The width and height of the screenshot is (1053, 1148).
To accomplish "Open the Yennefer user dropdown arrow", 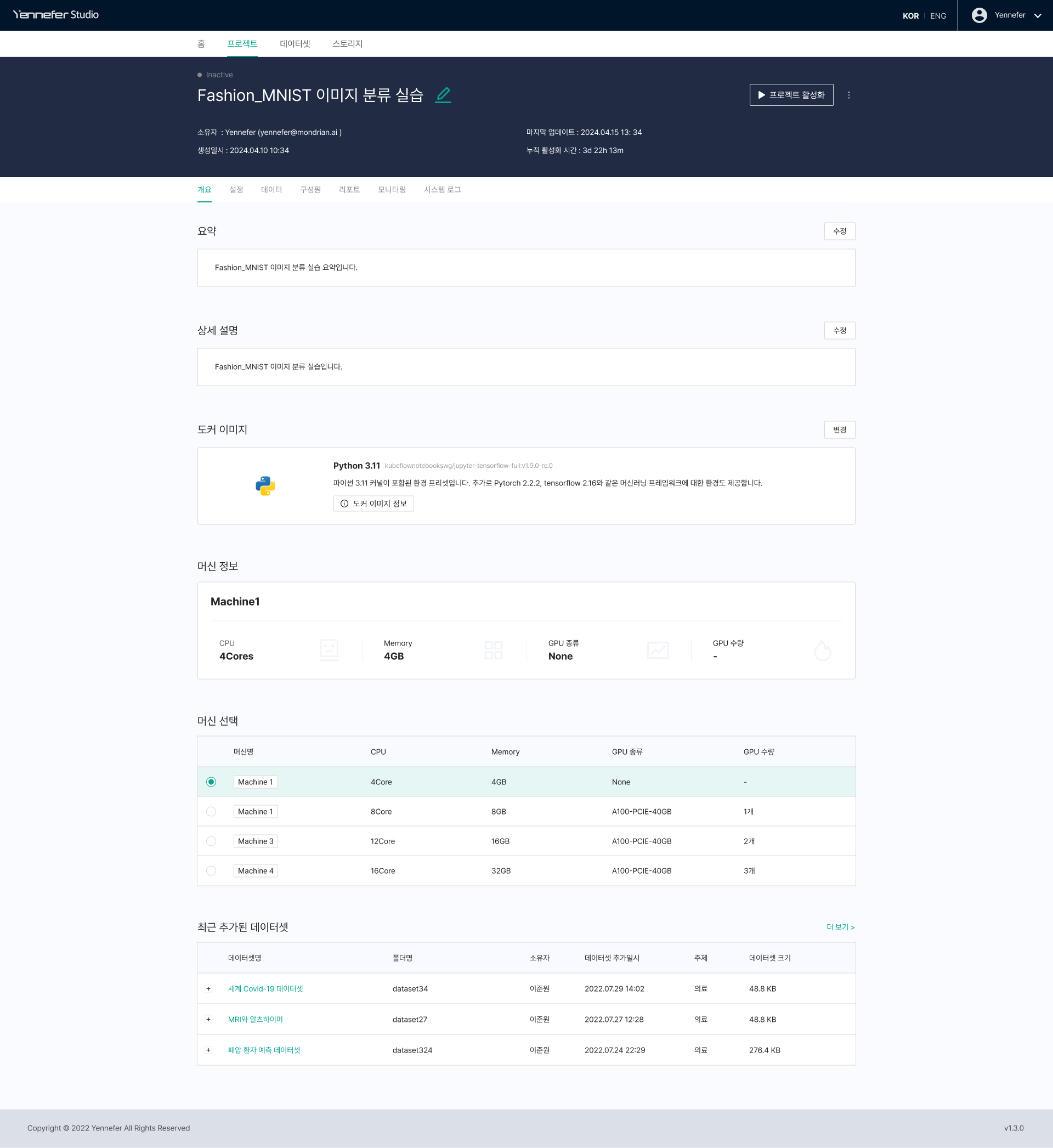I will pyautogui.click(x=1037, y=16).
